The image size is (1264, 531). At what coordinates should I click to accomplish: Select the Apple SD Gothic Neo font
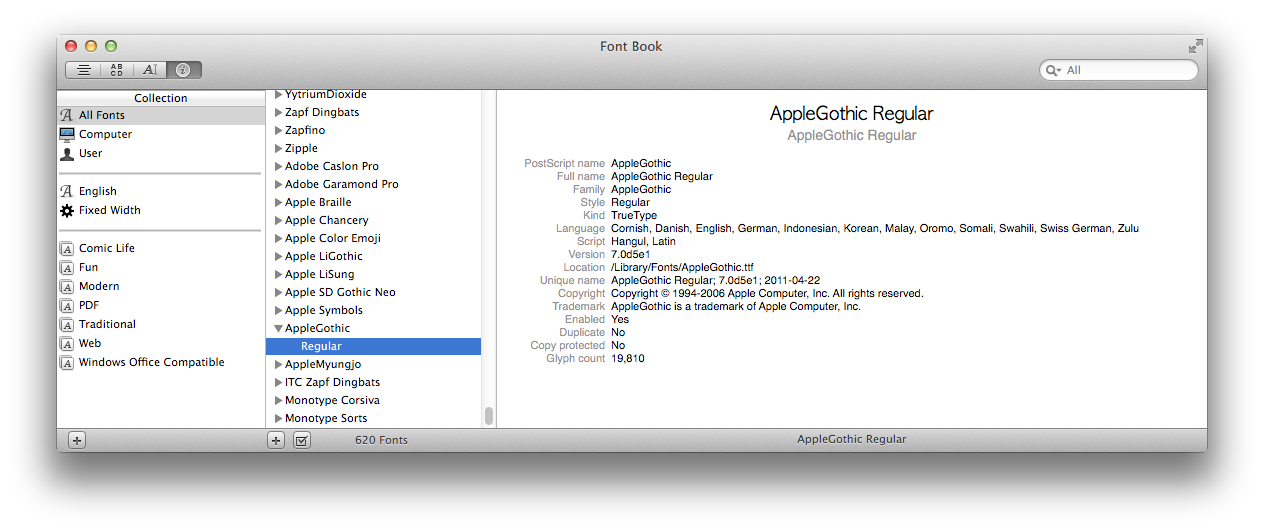pyautogui.click(x=373, y=292)
